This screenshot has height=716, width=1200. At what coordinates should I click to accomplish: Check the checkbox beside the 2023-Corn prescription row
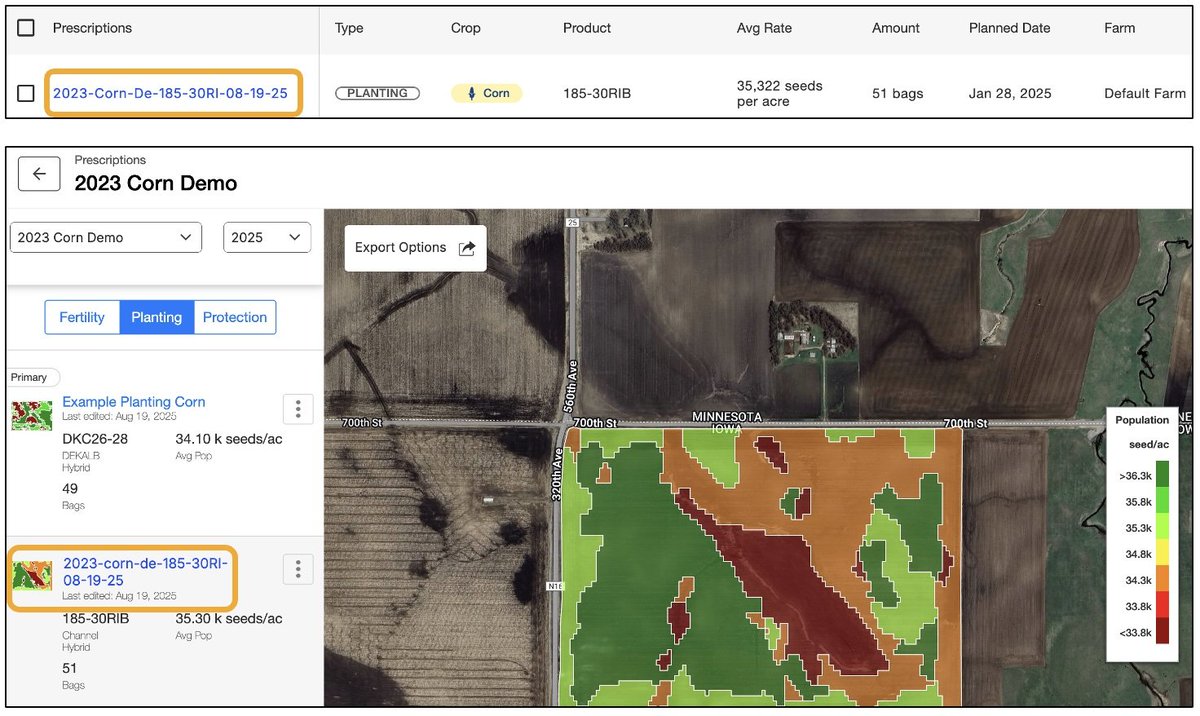[25, 93]
